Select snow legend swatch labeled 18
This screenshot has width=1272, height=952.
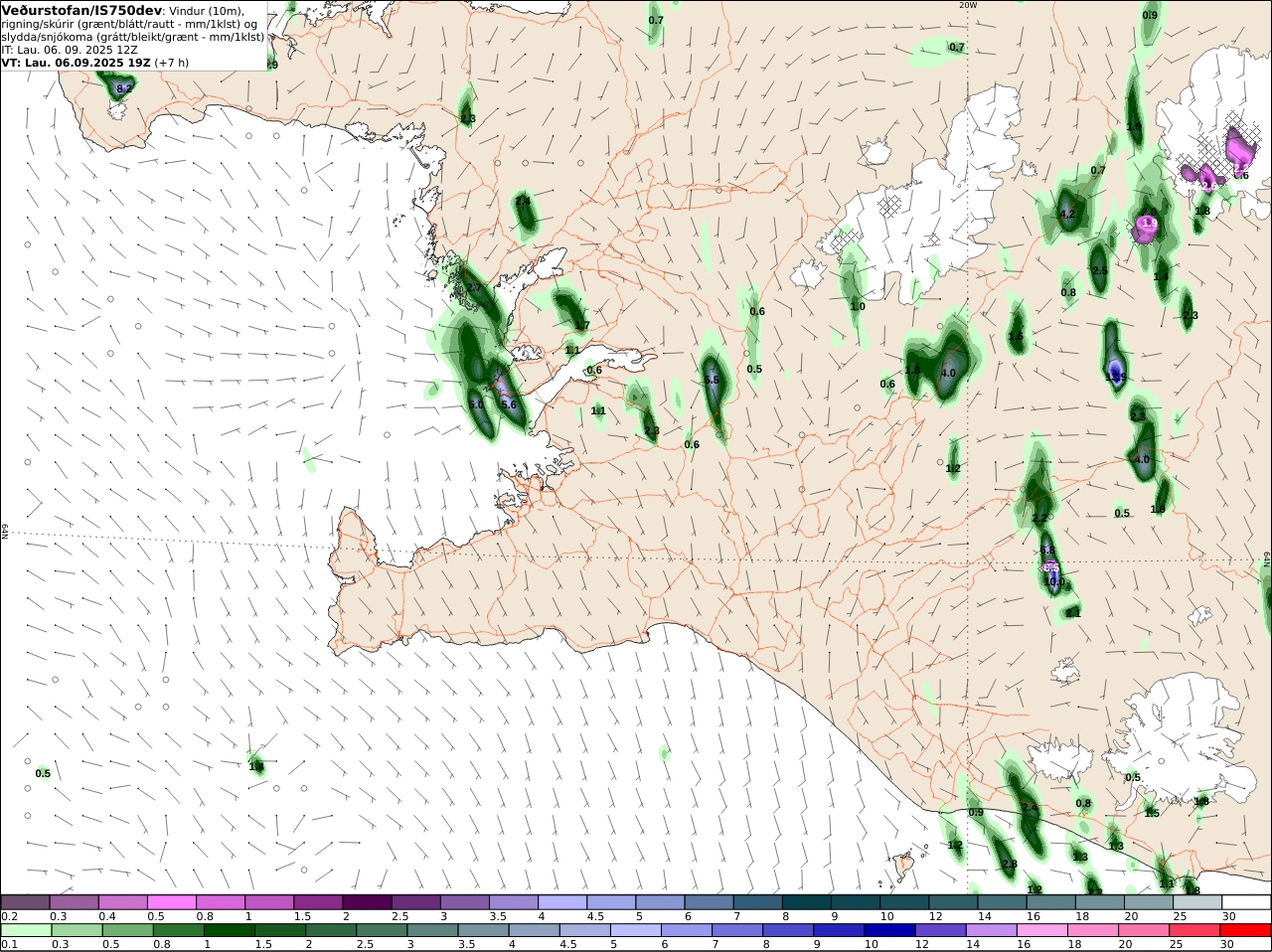(1099, 901)
